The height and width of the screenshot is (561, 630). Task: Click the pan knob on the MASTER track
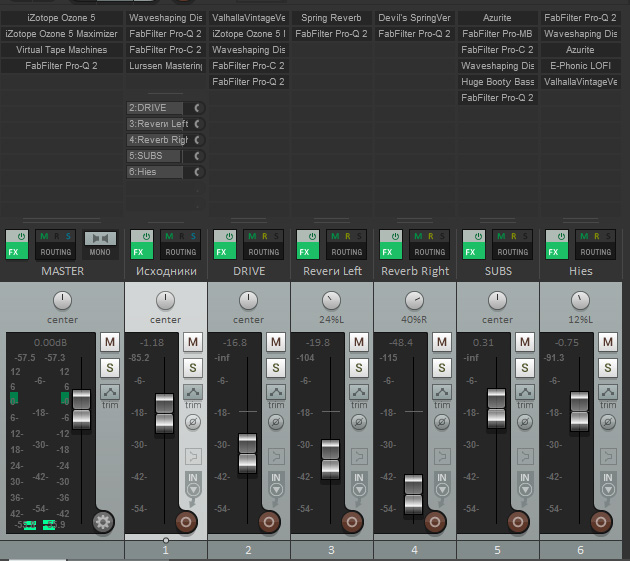62,300
